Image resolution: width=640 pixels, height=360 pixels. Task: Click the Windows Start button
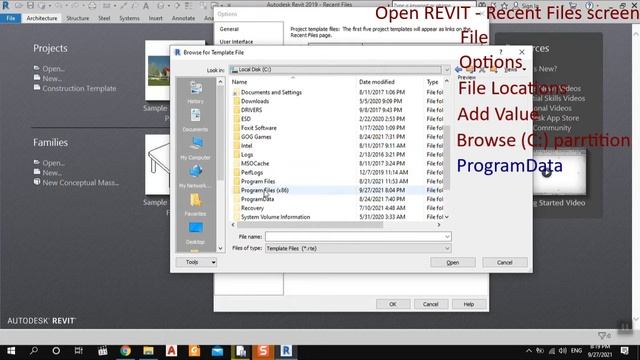click(x=11, y=351)
